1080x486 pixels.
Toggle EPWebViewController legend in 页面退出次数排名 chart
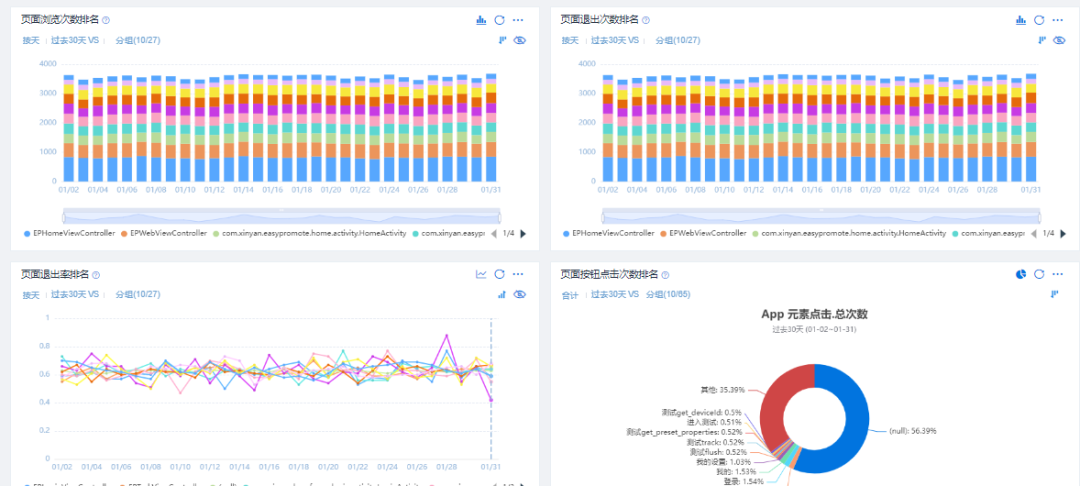703,233
